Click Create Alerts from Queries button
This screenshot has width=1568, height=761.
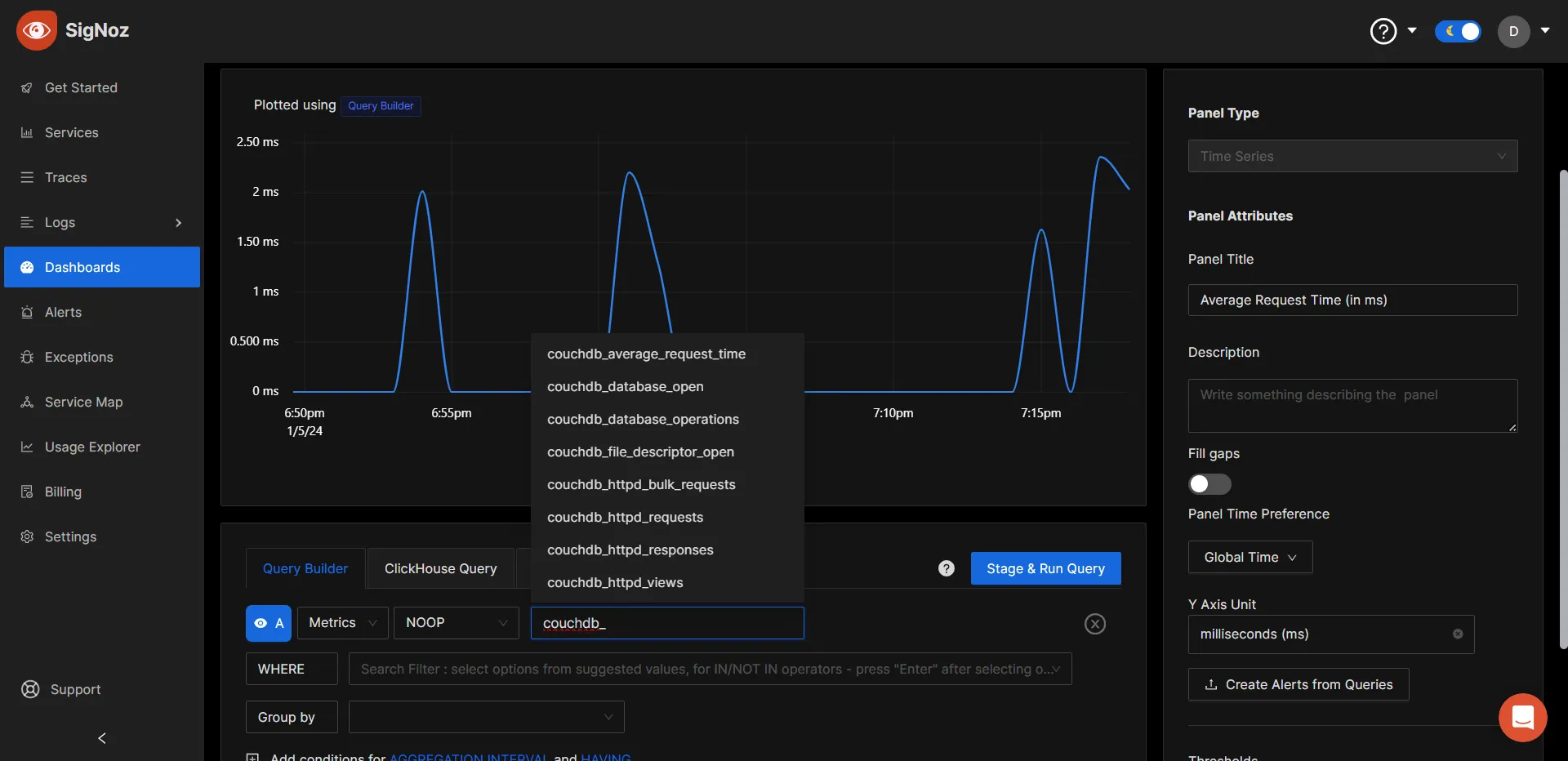pyautogui.click(x=1298, y=684)
